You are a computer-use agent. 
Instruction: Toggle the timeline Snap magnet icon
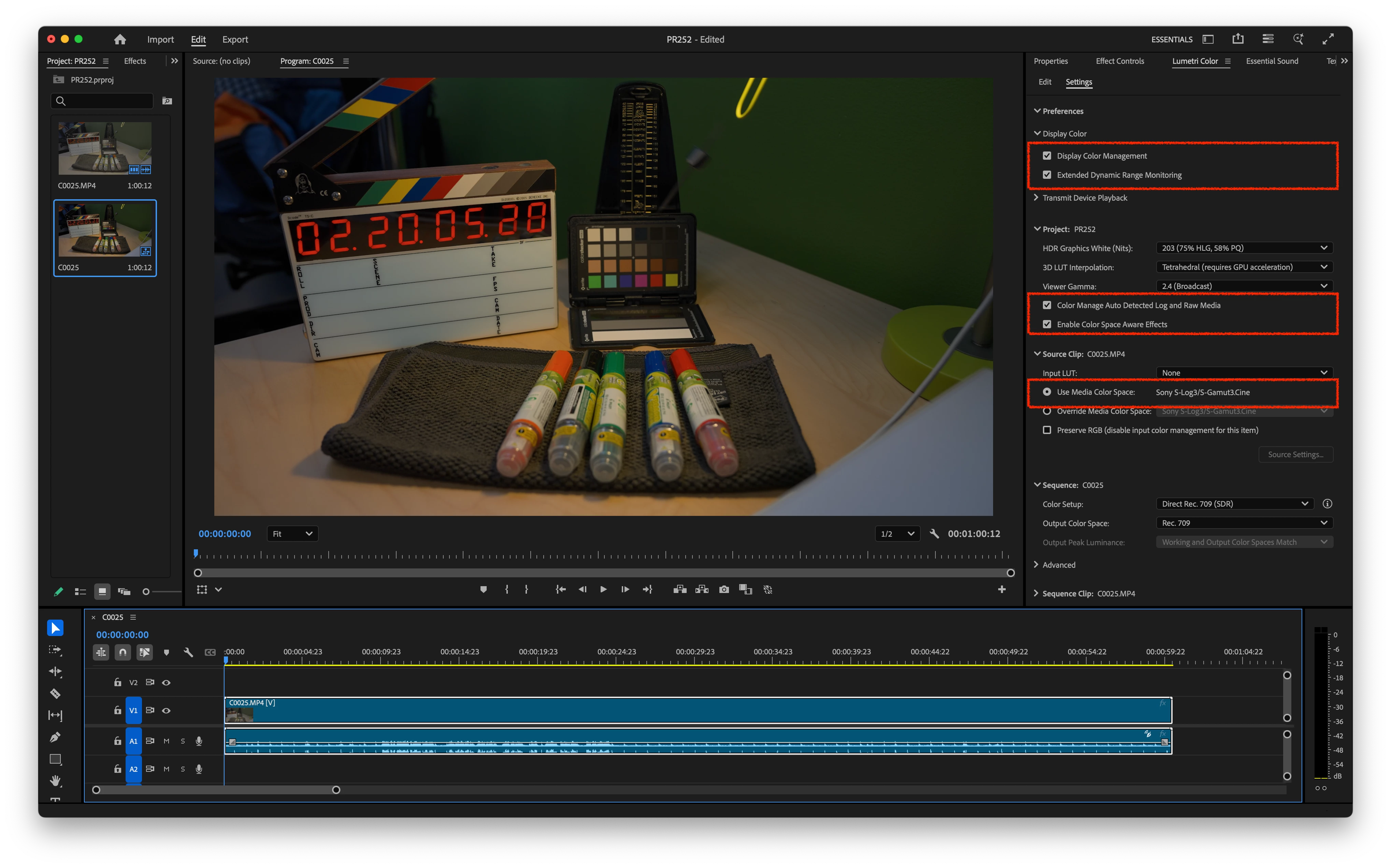[x=122, y=652]
